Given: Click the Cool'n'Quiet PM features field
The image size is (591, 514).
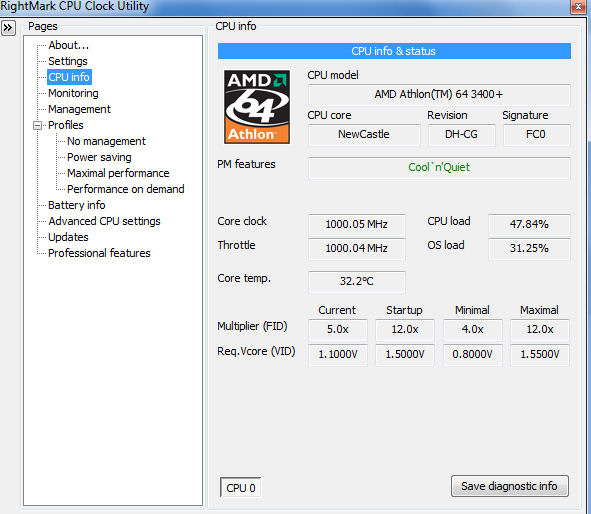Looking at the screenshot, I should [439, 167].
